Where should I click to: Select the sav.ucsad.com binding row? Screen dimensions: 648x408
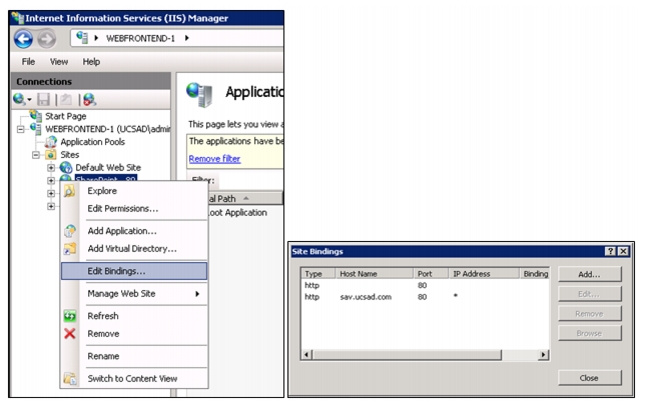[425, 297]
